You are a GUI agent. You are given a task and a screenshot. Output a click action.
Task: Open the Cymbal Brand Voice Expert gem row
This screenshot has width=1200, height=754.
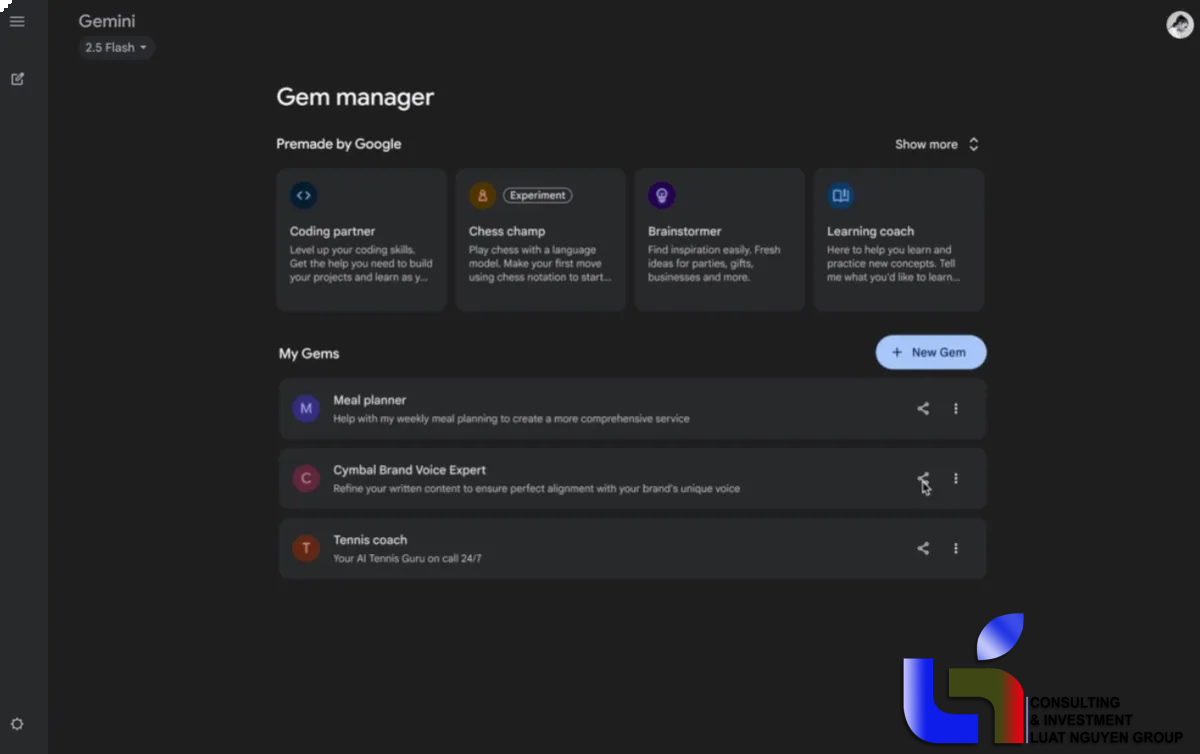pos(632,479)
